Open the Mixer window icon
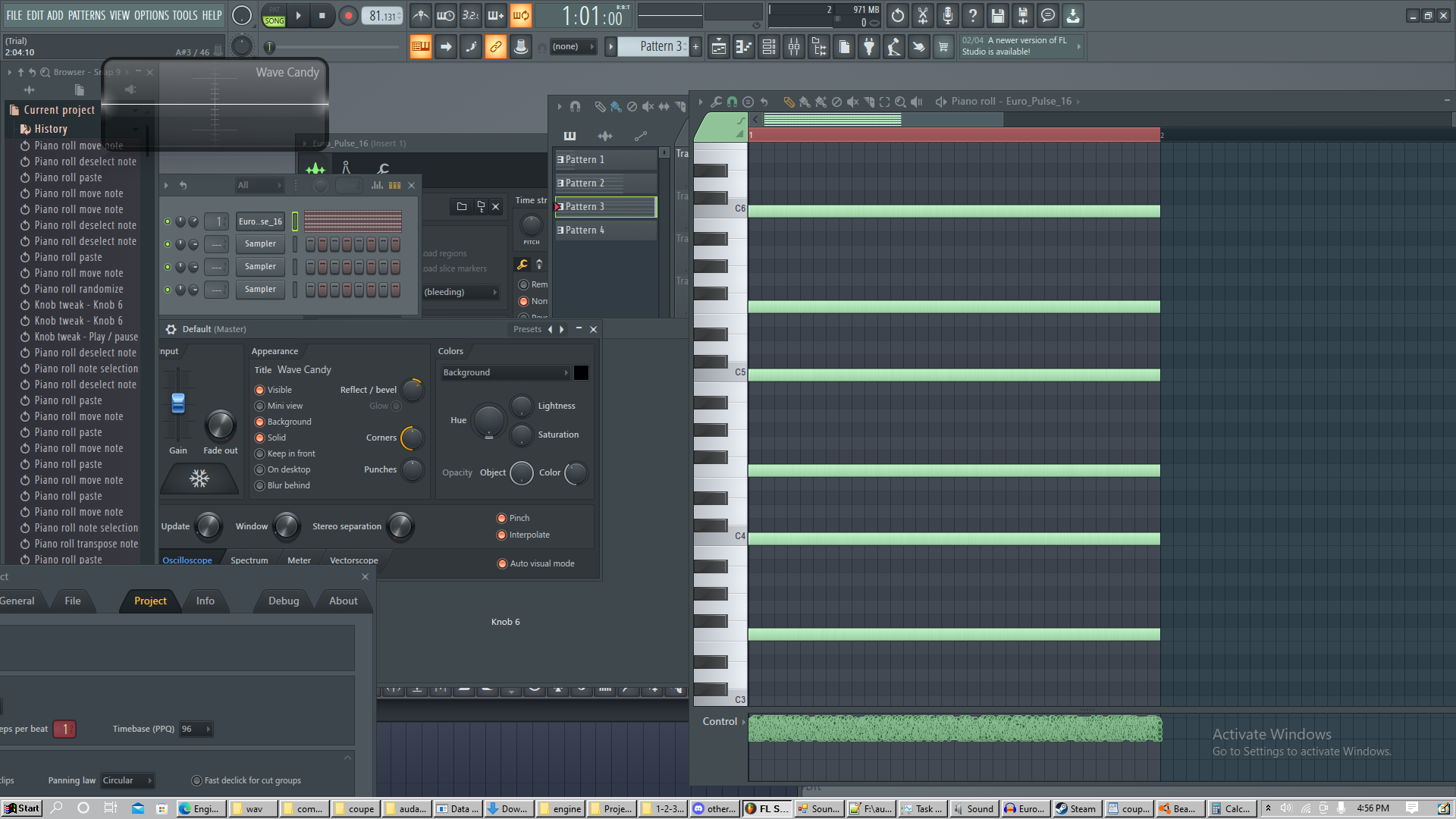1456x819 pixels. 793,47
